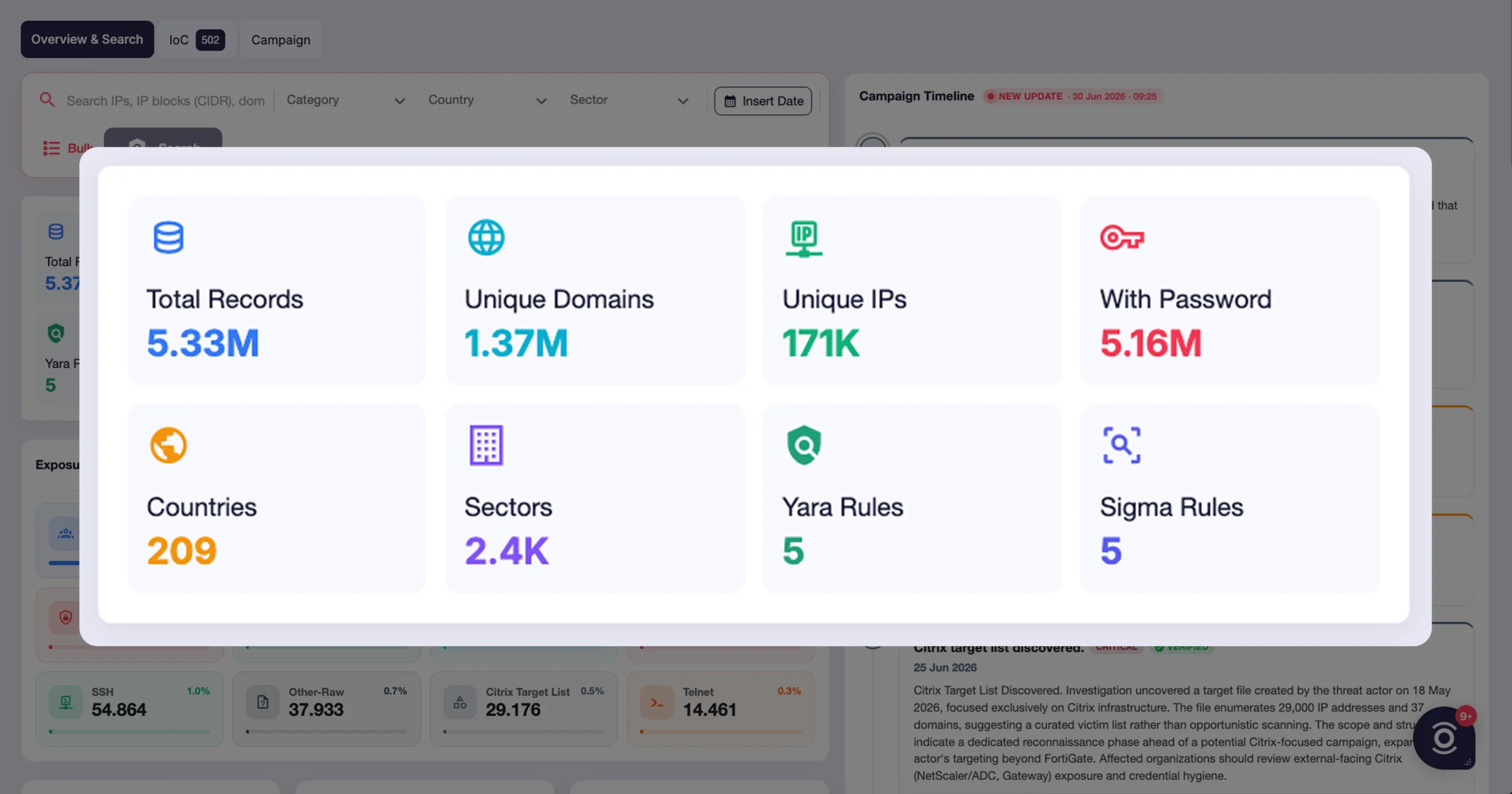Click the Campaign Timeline heading
Viewport: 1512px width, 794px height.
916,96
